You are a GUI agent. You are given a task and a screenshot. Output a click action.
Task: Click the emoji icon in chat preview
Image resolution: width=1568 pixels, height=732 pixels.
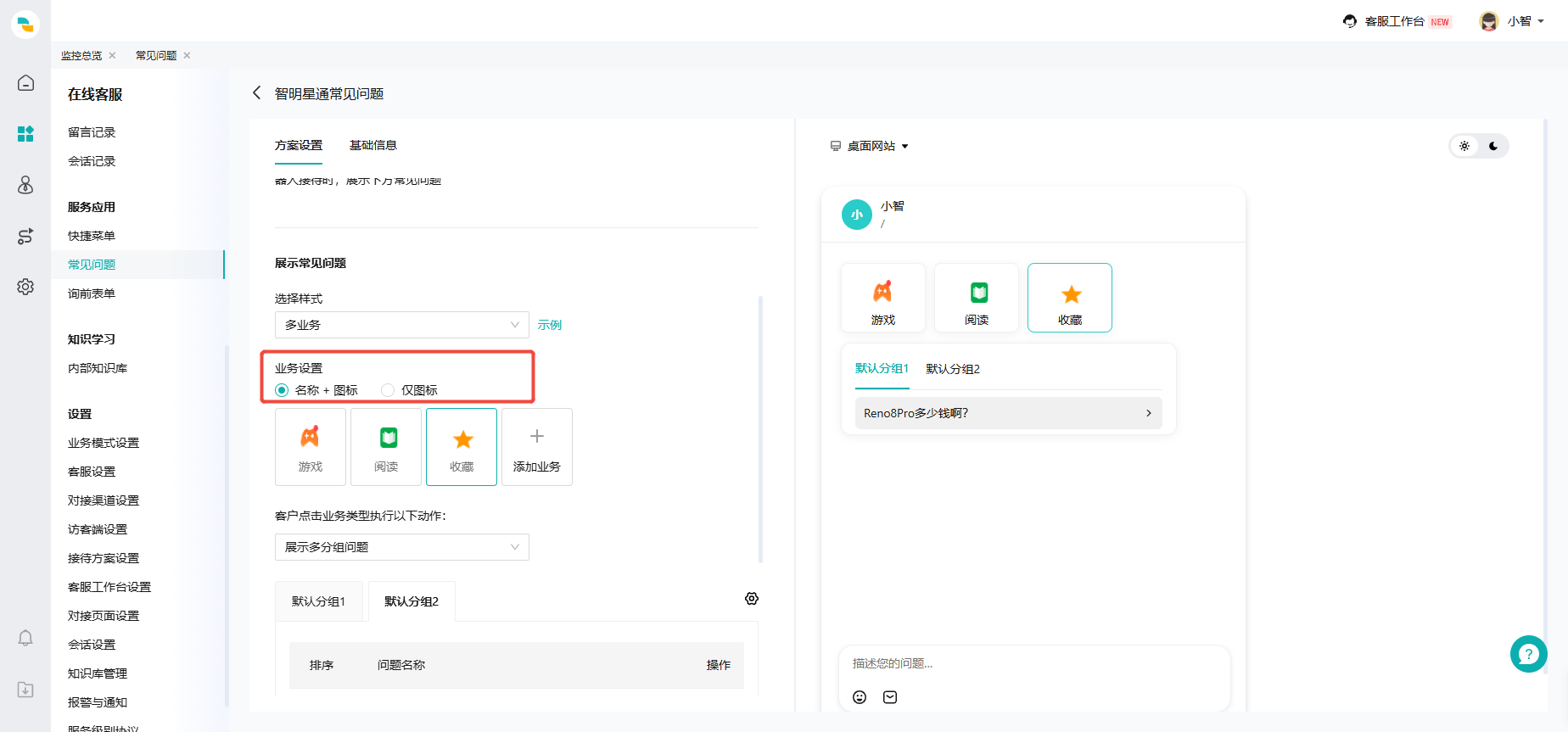[860, 697]
